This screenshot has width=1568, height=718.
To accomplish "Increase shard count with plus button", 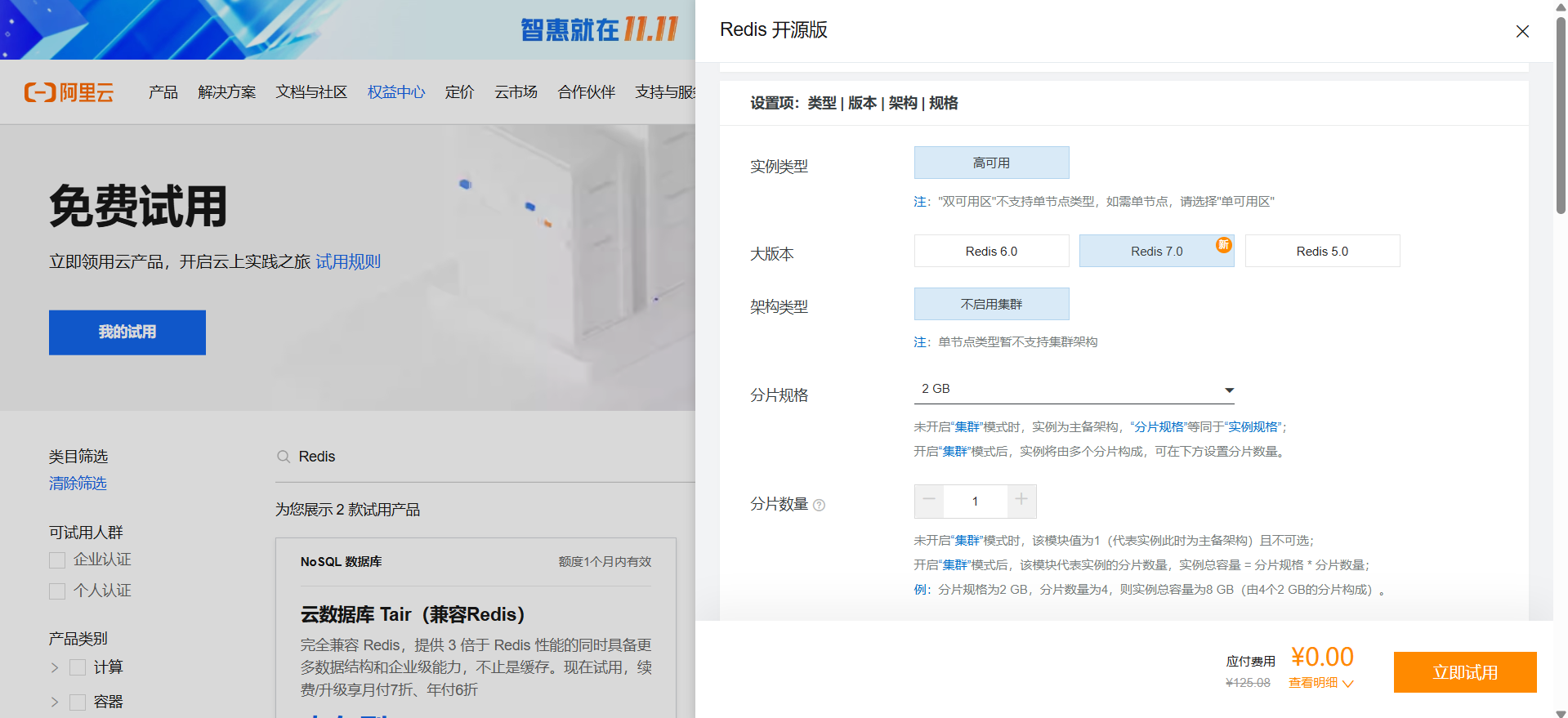I will tap(1021, 501).
